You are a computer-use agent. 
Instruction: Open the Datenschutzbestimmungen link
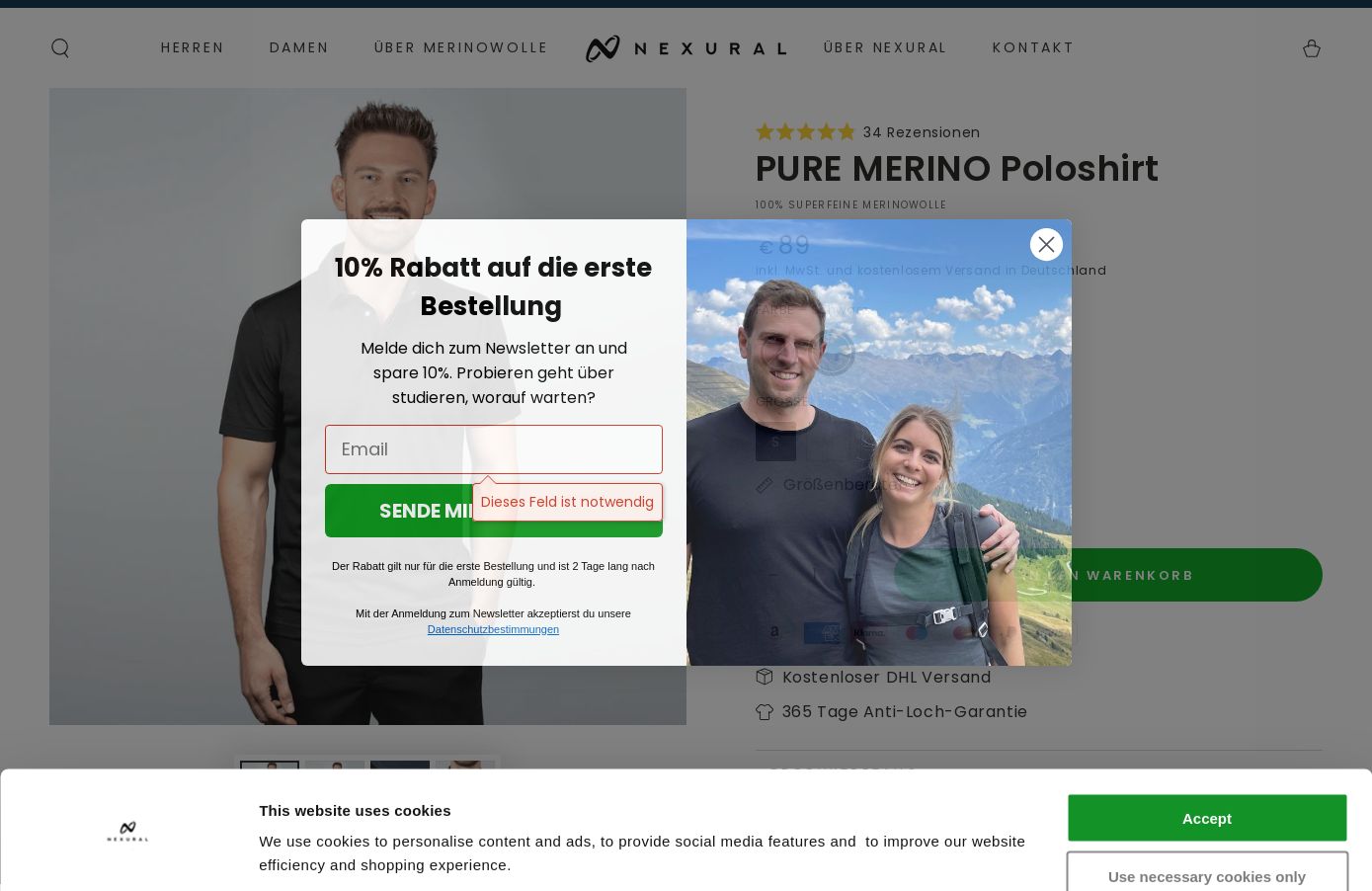[x=493, y=629]
